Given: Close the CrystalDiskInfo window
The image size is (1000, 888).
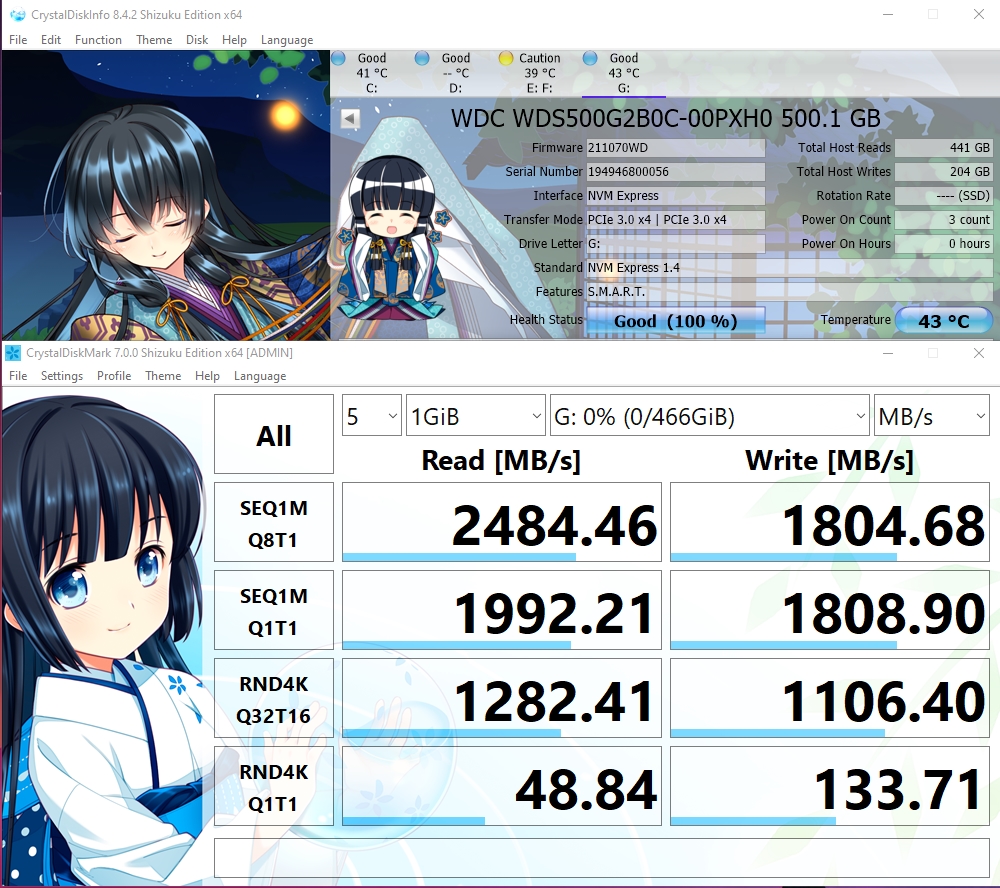Looking at the screenshot, I should 978,14.
